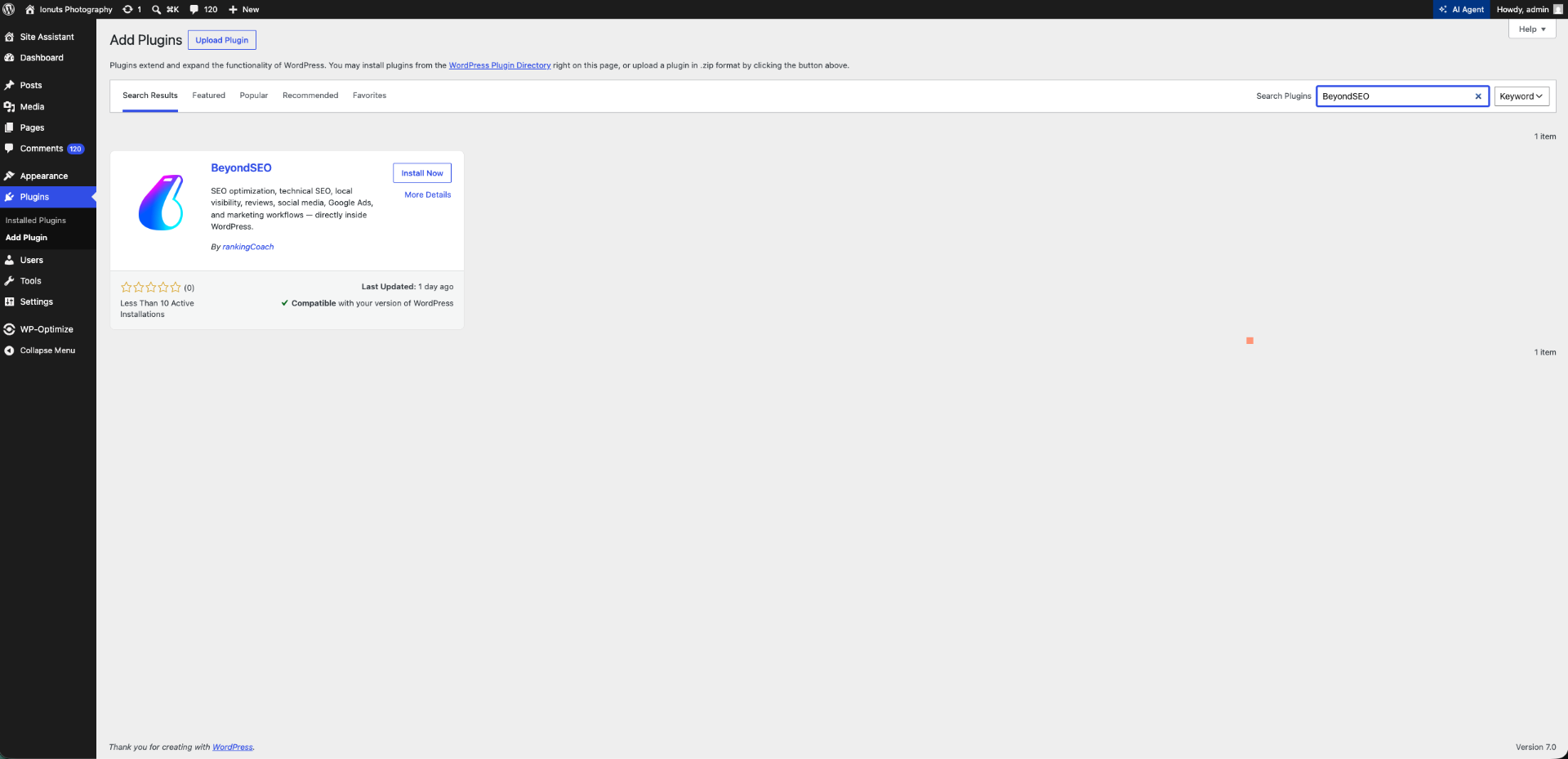Open the Pages menu item
Screen dimensions: 1568x759
coord(47,127)
